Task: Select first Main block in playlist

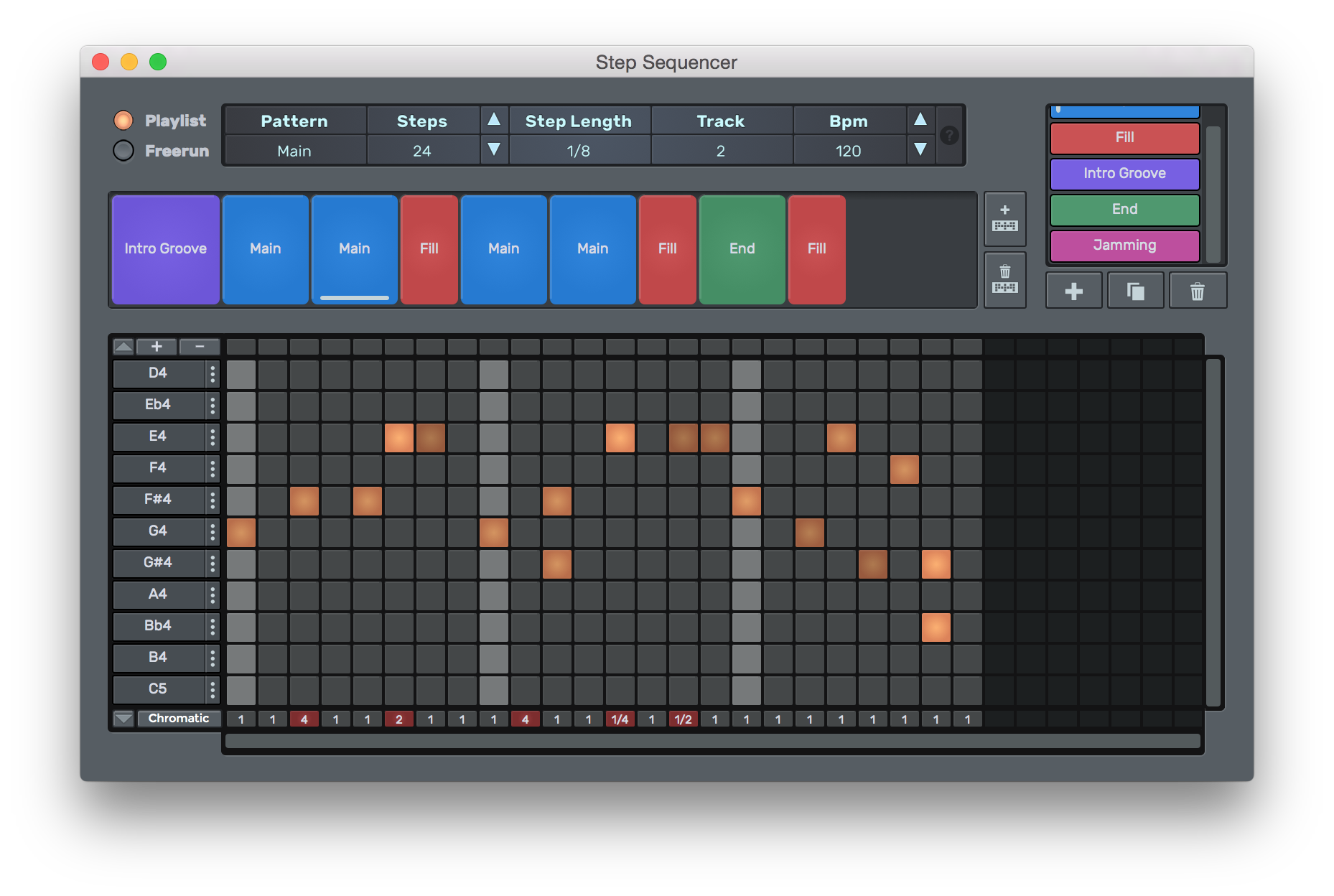Action: coord(266,249)
